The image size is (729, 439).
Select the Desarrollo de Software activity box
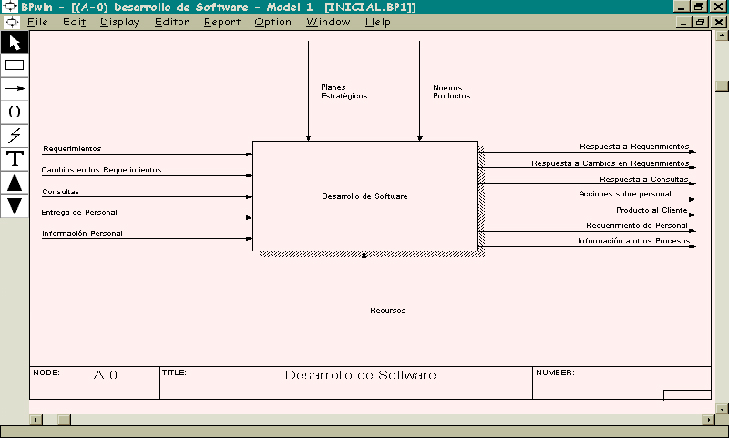pyautogui.click(x=365, y=196)
